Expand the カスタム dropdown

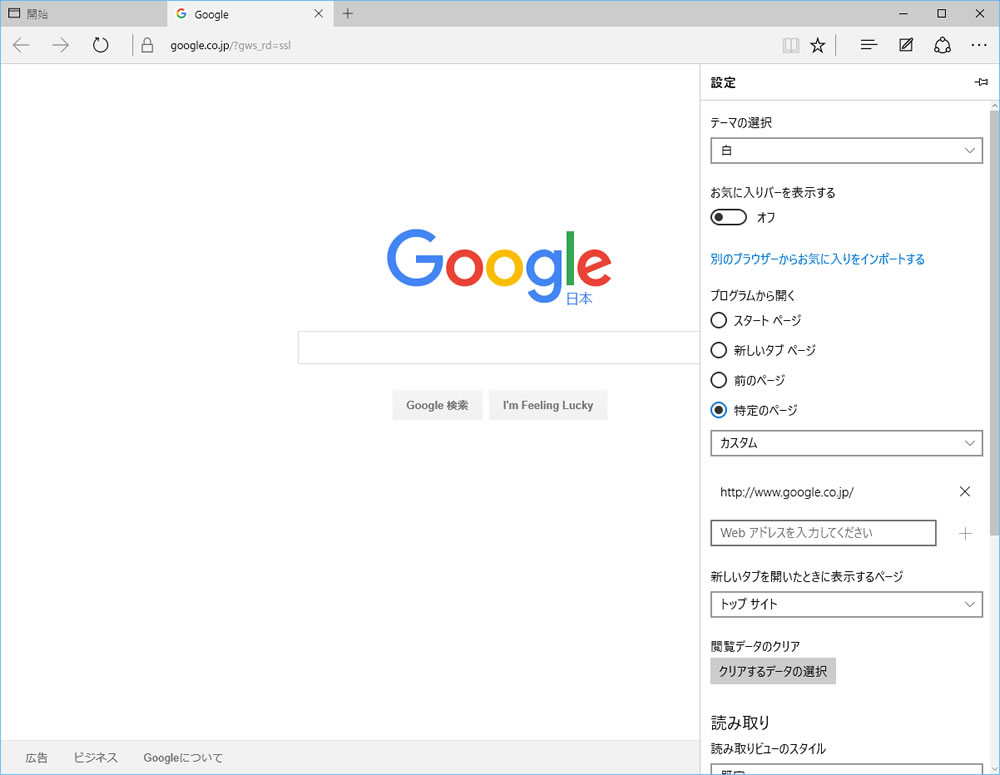846,443
